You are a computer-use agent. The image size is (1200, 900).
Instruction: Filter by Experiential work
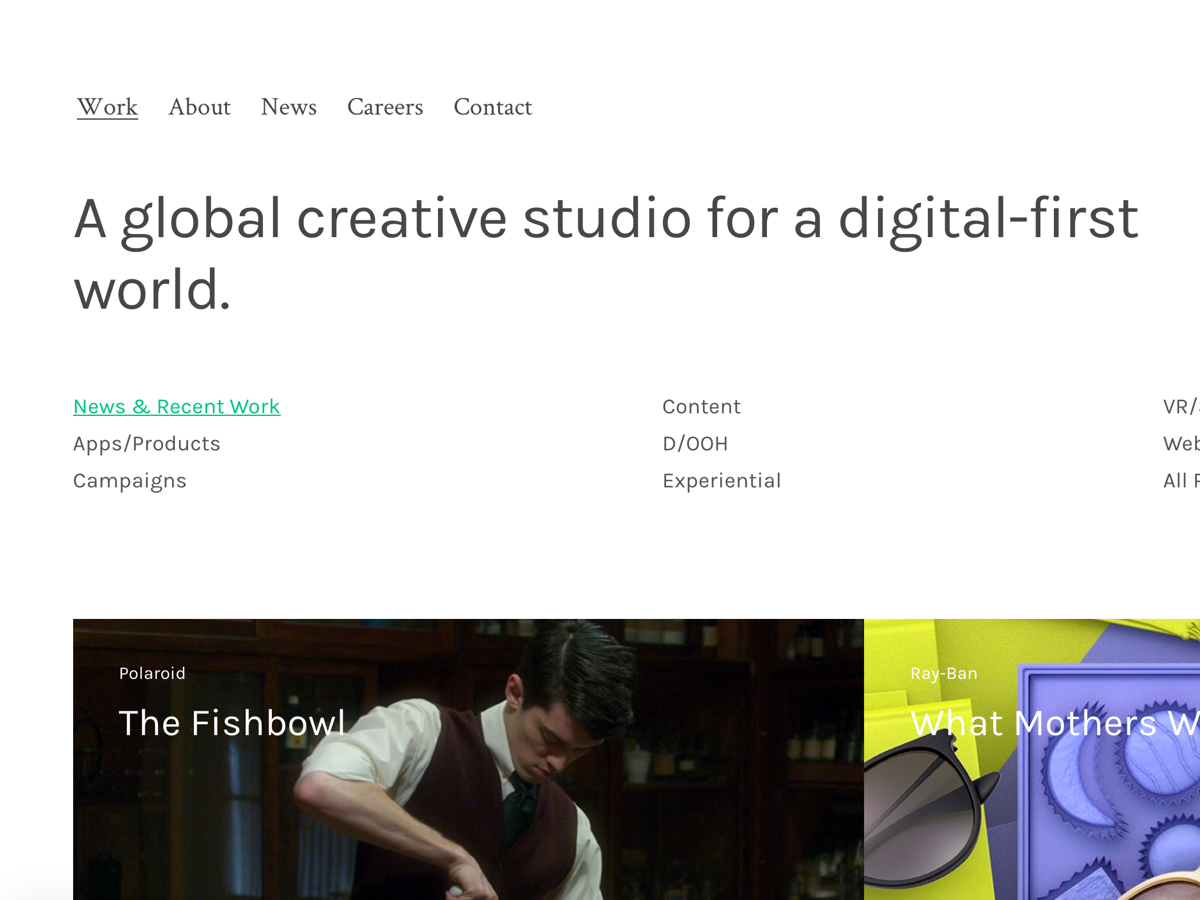[x=721, y=481]
